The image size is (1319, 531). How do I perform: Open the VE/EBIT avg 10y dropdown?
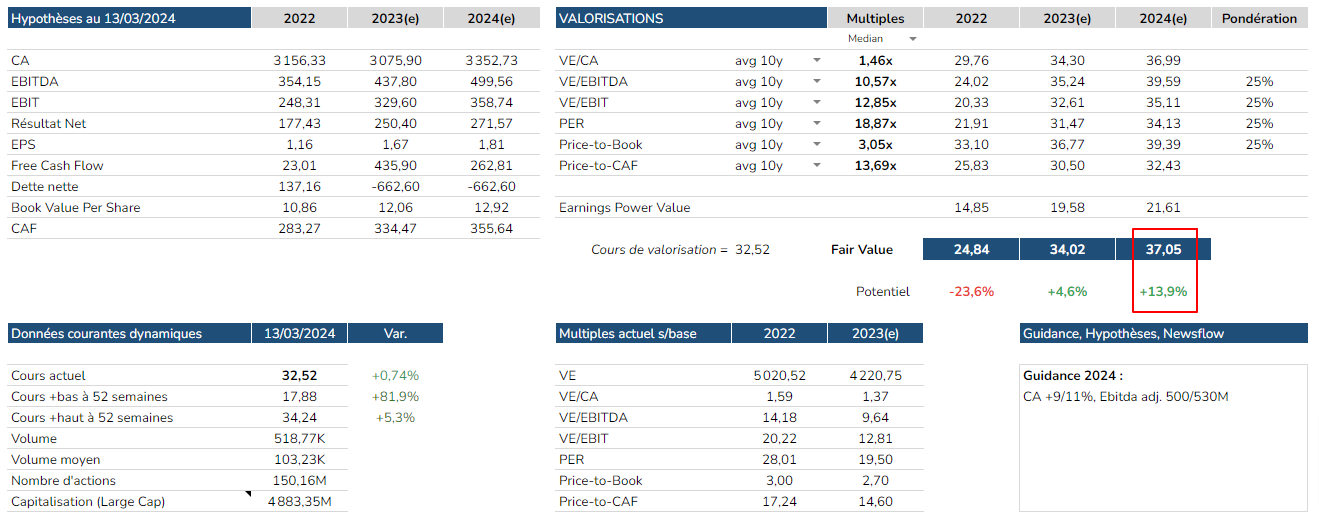[x=817, y=103]
